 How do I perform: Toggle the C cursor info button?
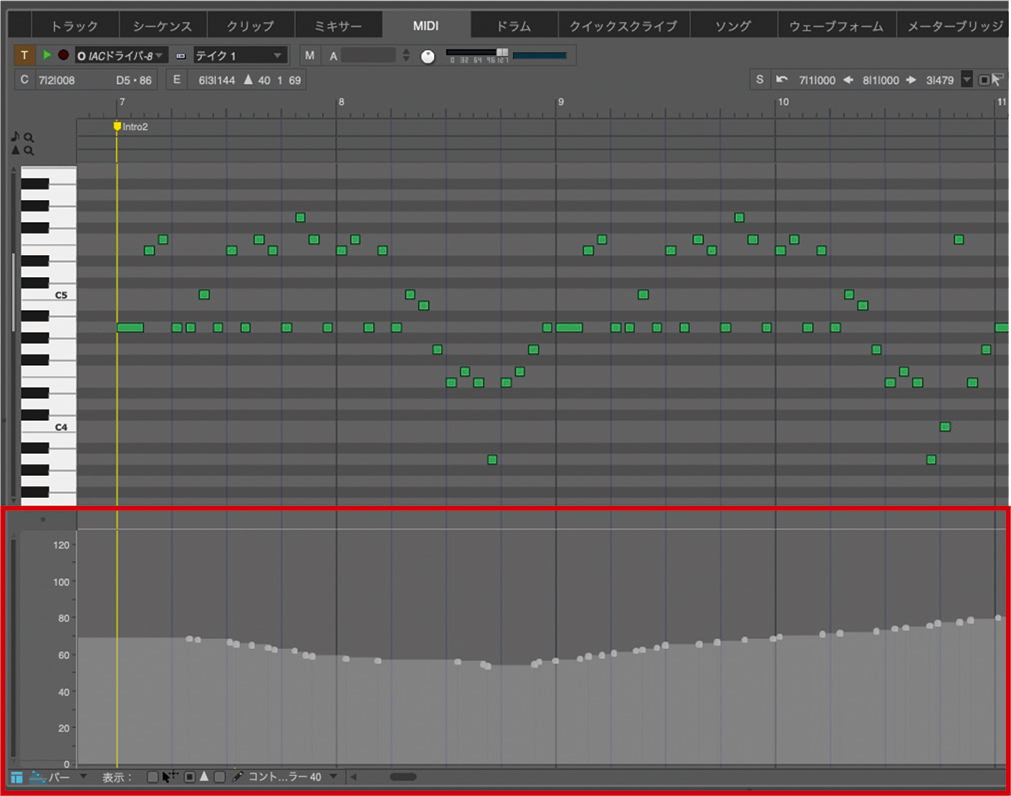tap(25, 80)
